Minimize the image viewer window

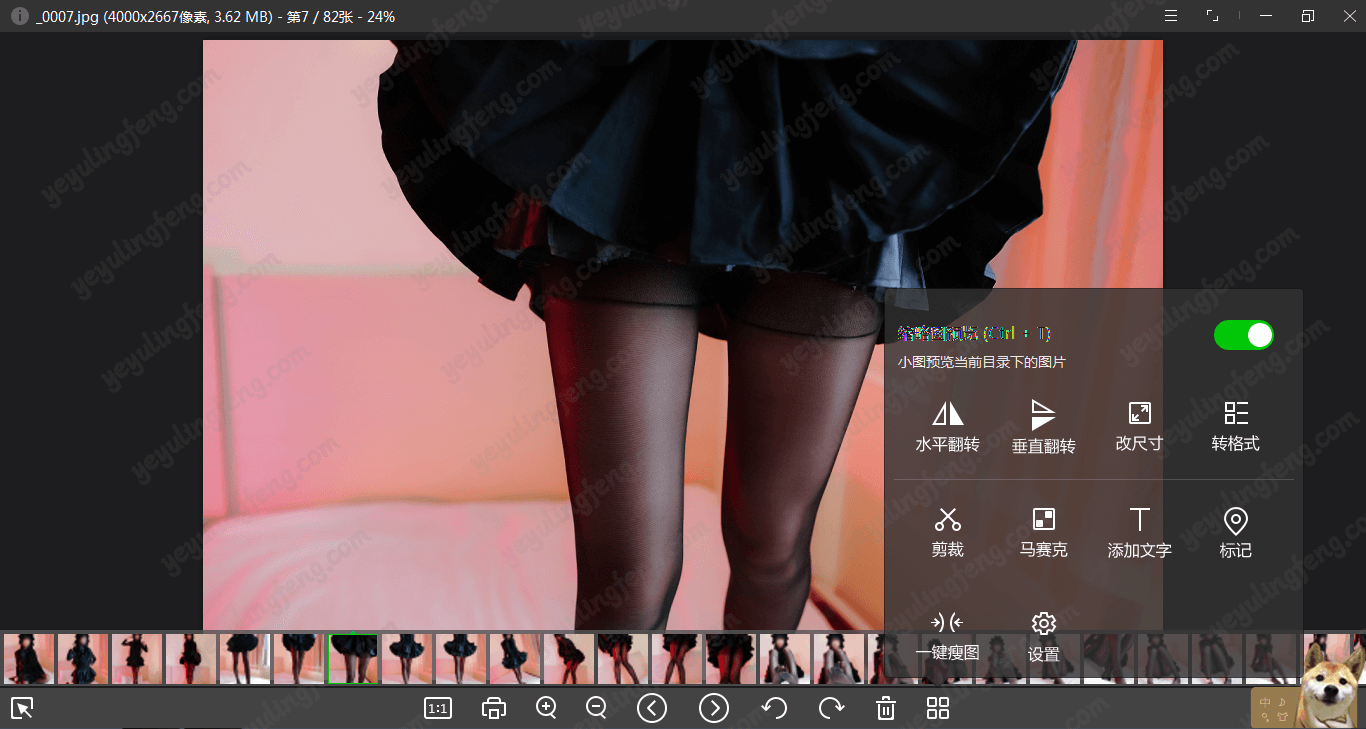(1266, 16)
